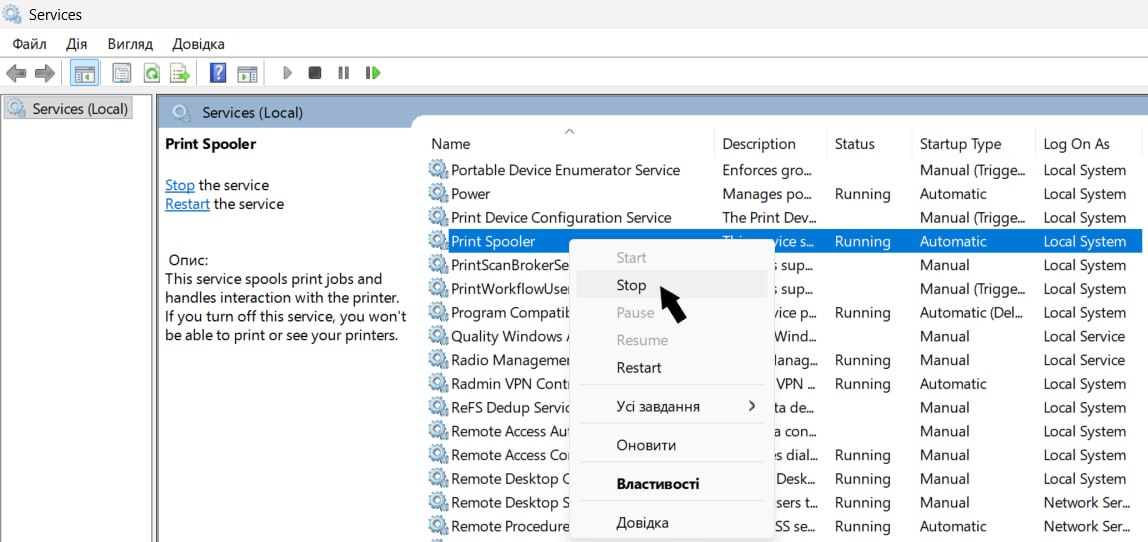Open the Вигляд menu
This screenshot has width=1148, height=542.
point(129,44)
